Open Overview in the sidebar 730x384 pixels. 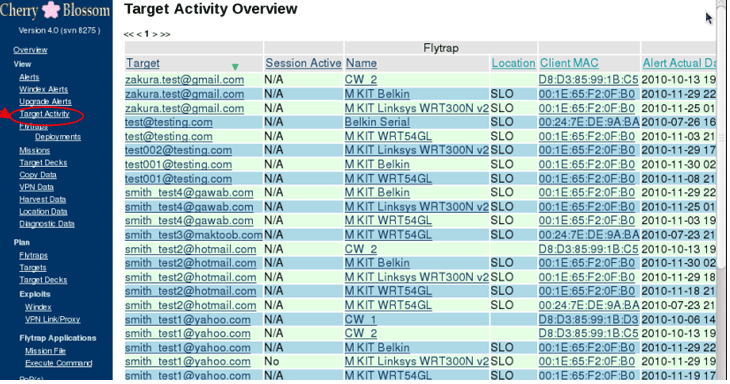click(30, 50)
